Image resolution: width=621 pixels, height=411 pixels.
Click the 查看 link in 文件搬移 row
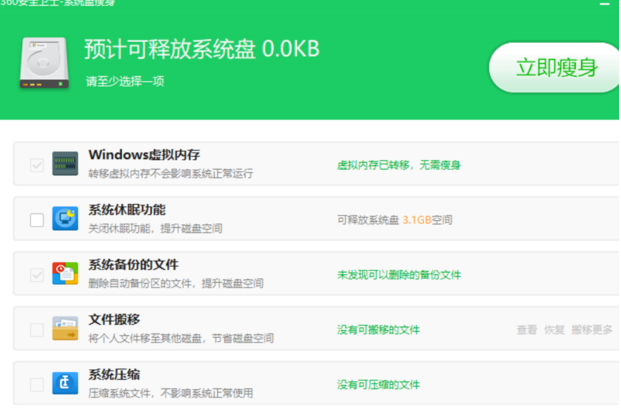tap(527, 330)
